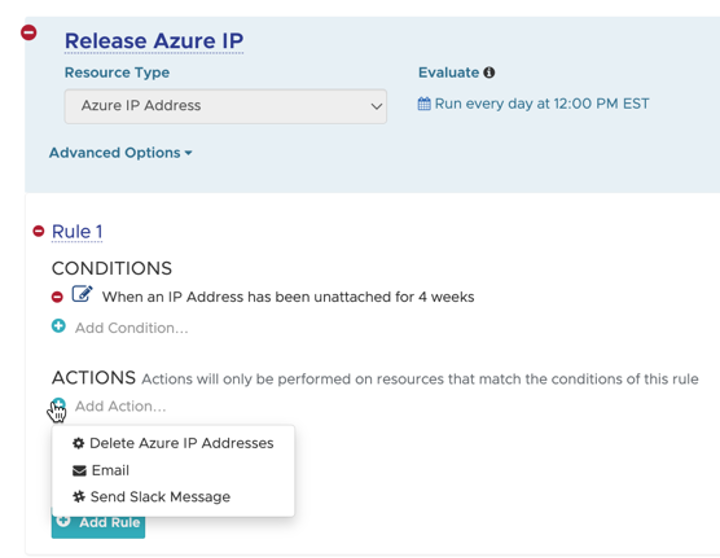Edit the Release Azure IP title
Viewport: 720px width, 558px height.
(154, 41)
